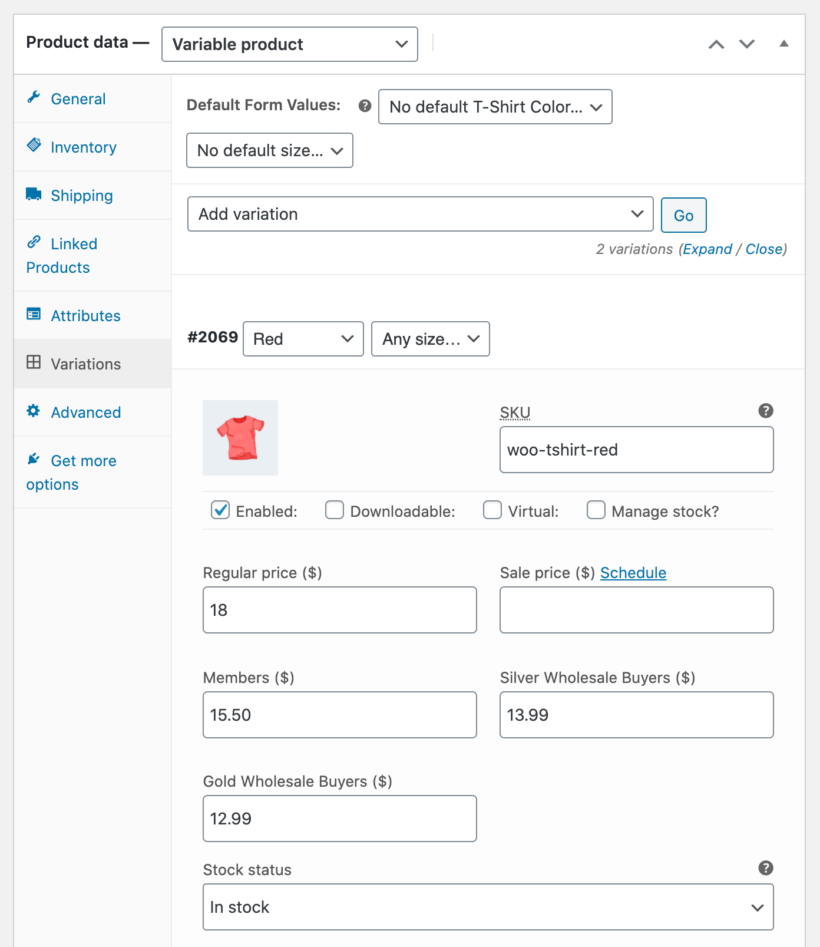The image size is (820, 947).
Task: Open Advanced settings via gear icon
Action: (x=33, y=412)
